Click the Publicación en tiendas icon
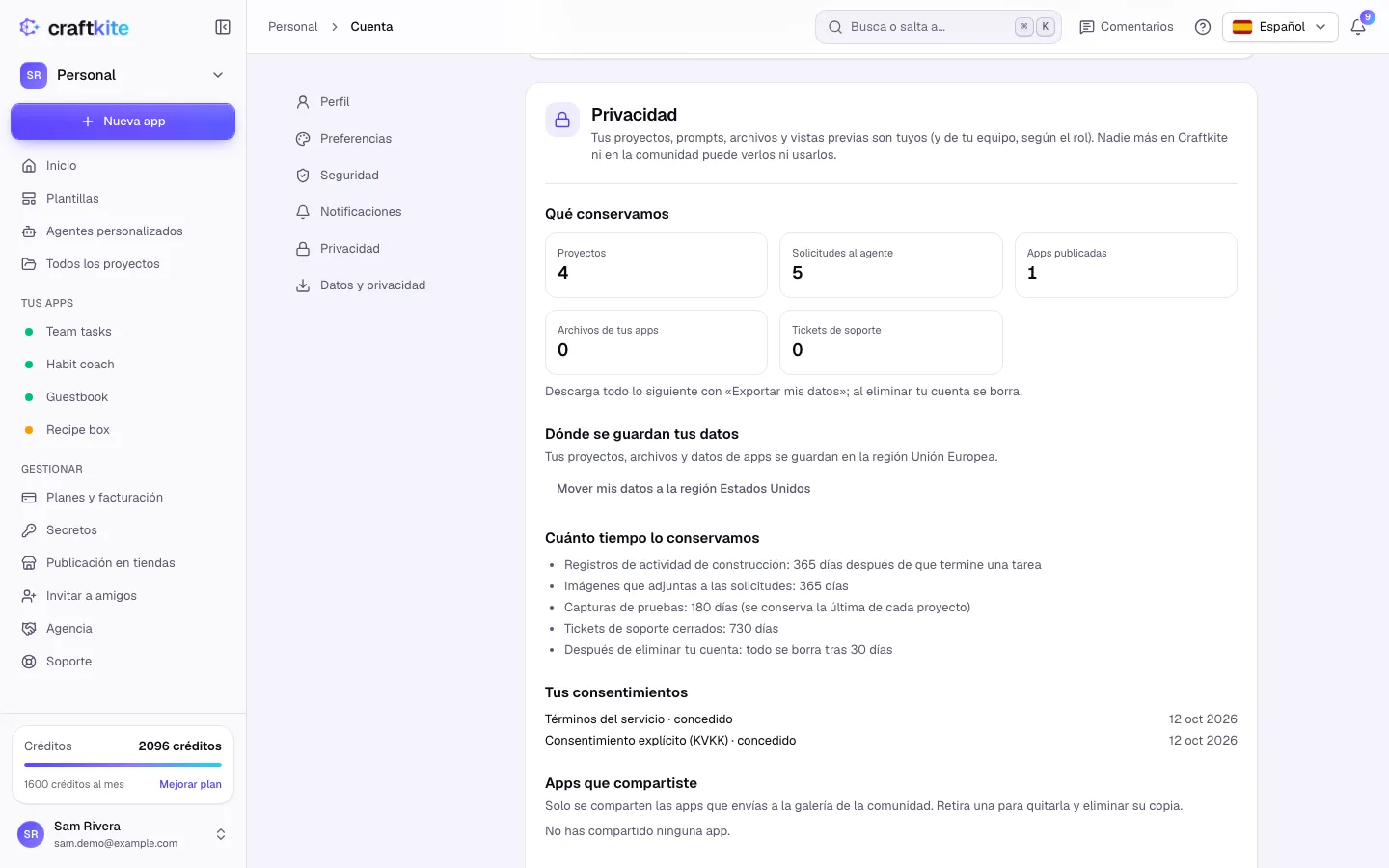 click(29, 563)
